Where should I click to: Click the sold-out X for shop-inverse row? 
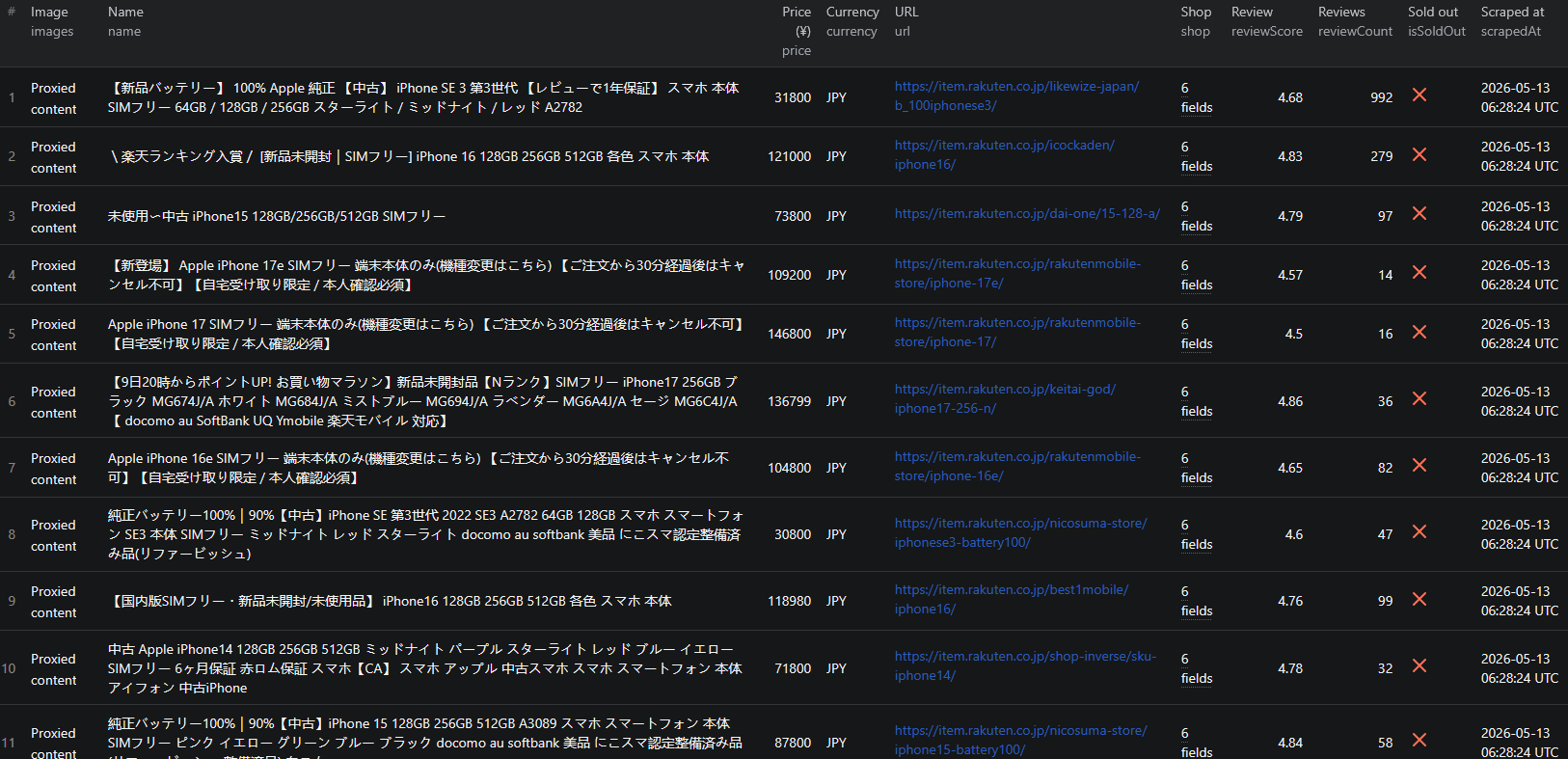point(1419,665)
